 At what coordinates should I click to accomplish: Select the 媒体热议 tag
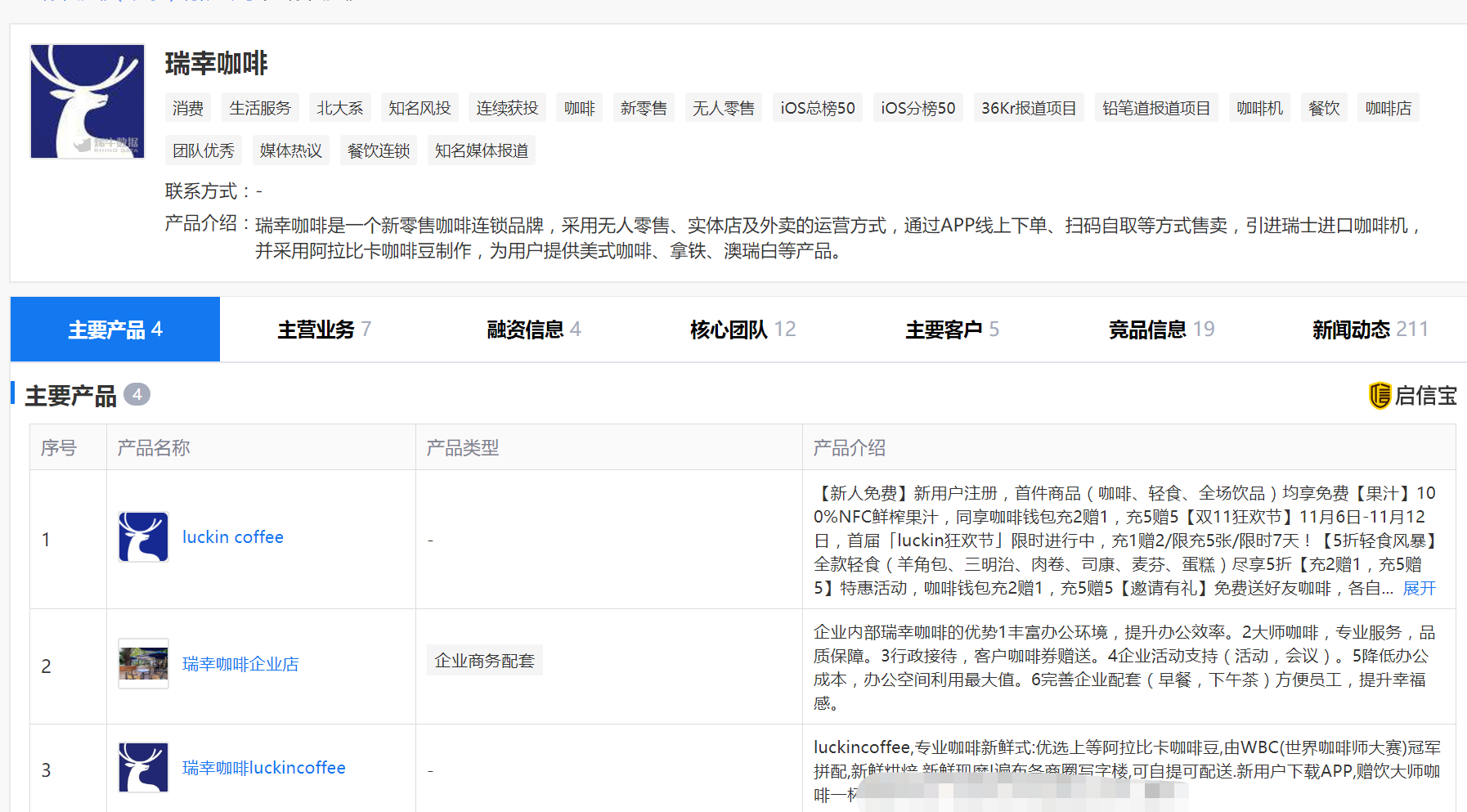pos(291,150)
